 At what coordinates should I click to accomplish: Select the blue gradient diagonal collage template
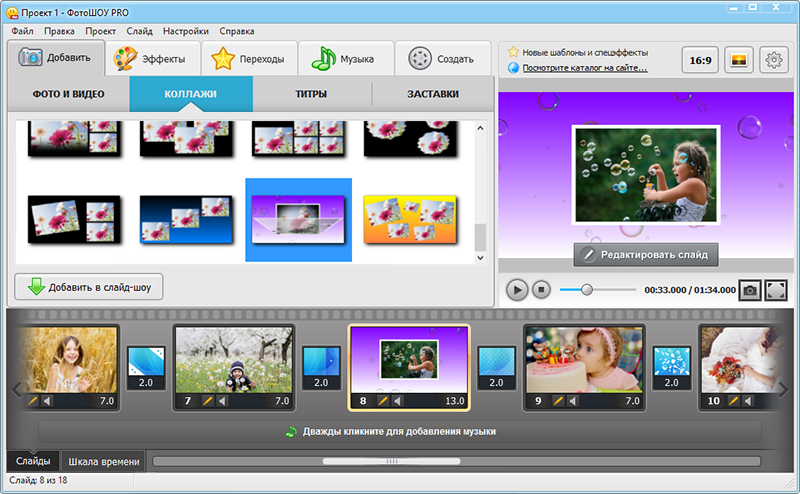point(186,219)
